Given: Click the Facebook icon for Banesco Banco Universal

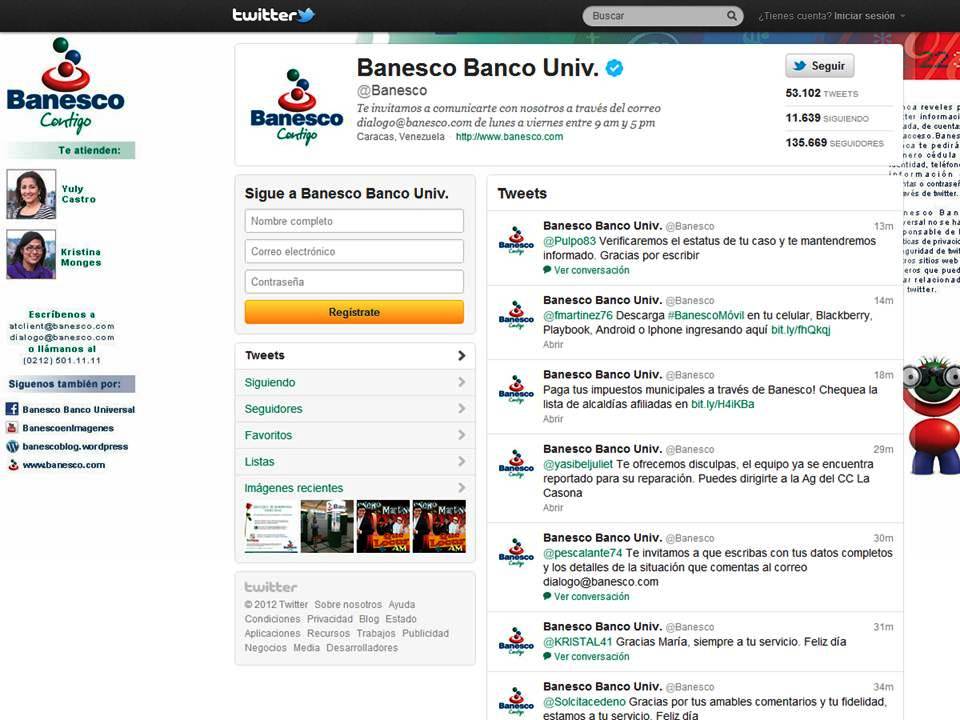Looking at the screenshot, I should pyautogui.click(x=13, y=409).
